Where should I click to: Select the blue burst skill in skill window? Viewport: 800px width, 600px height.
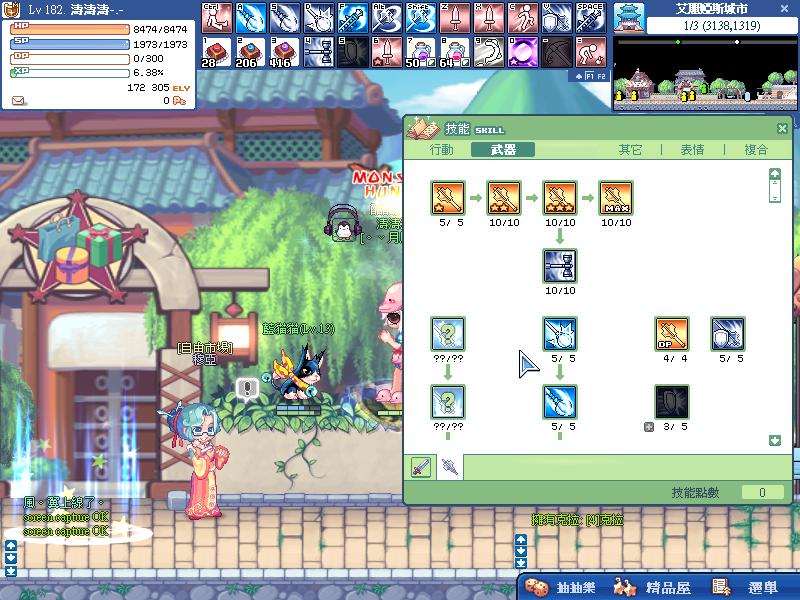pyautogui.click(x=560, y=334)
